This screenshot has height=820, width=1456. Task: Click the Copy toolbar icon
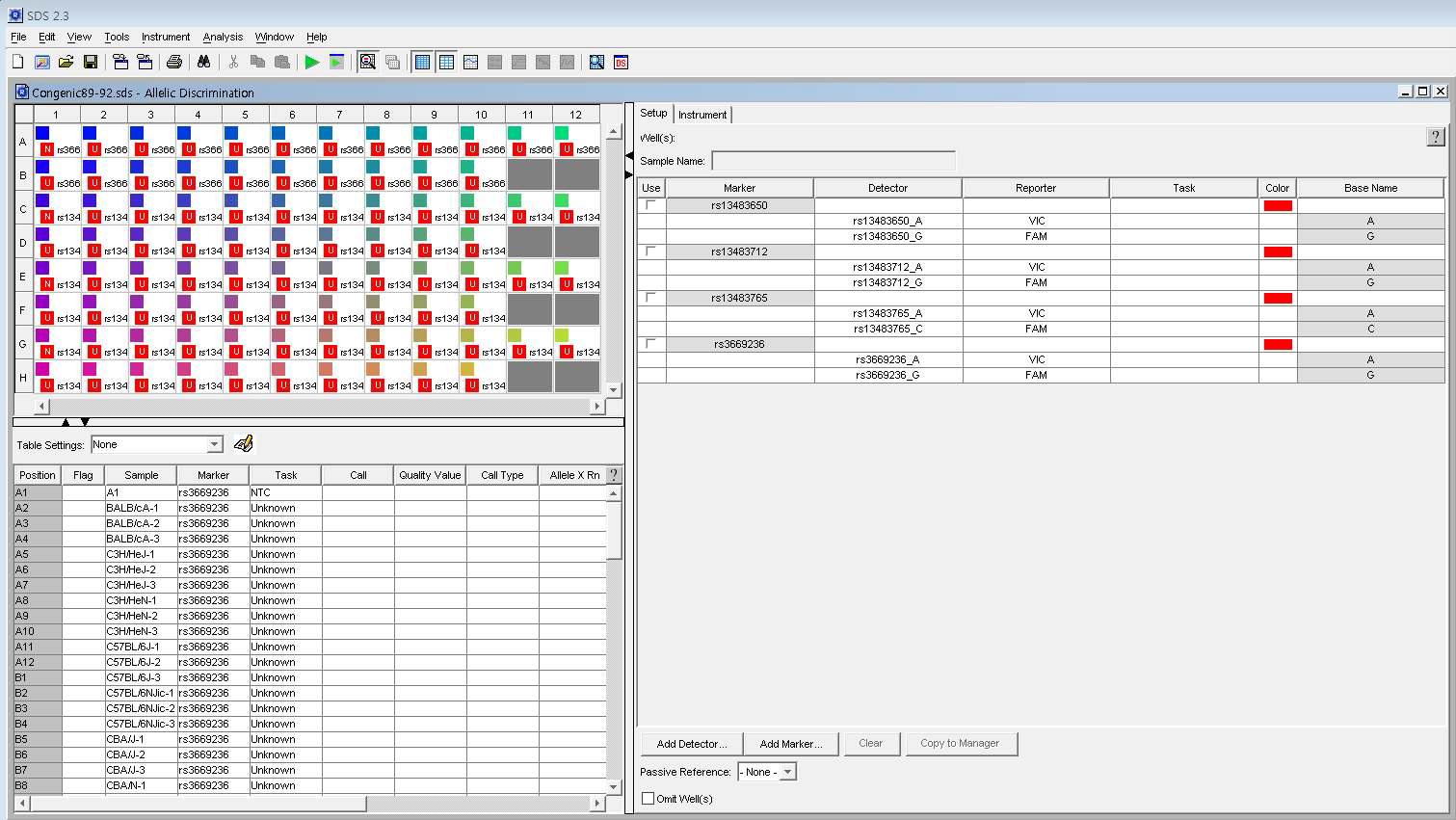point(257,62)
